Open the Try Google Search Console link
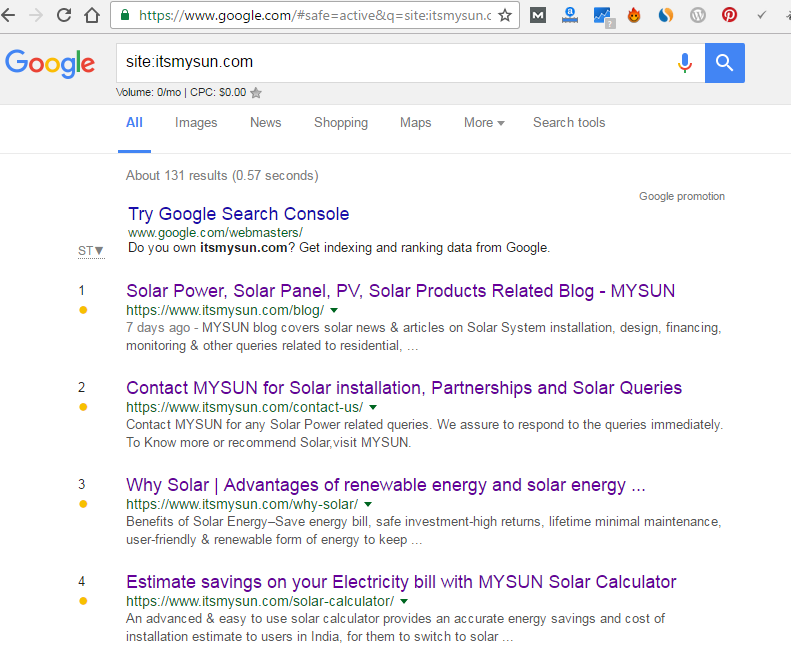 (x=239, y=214)
